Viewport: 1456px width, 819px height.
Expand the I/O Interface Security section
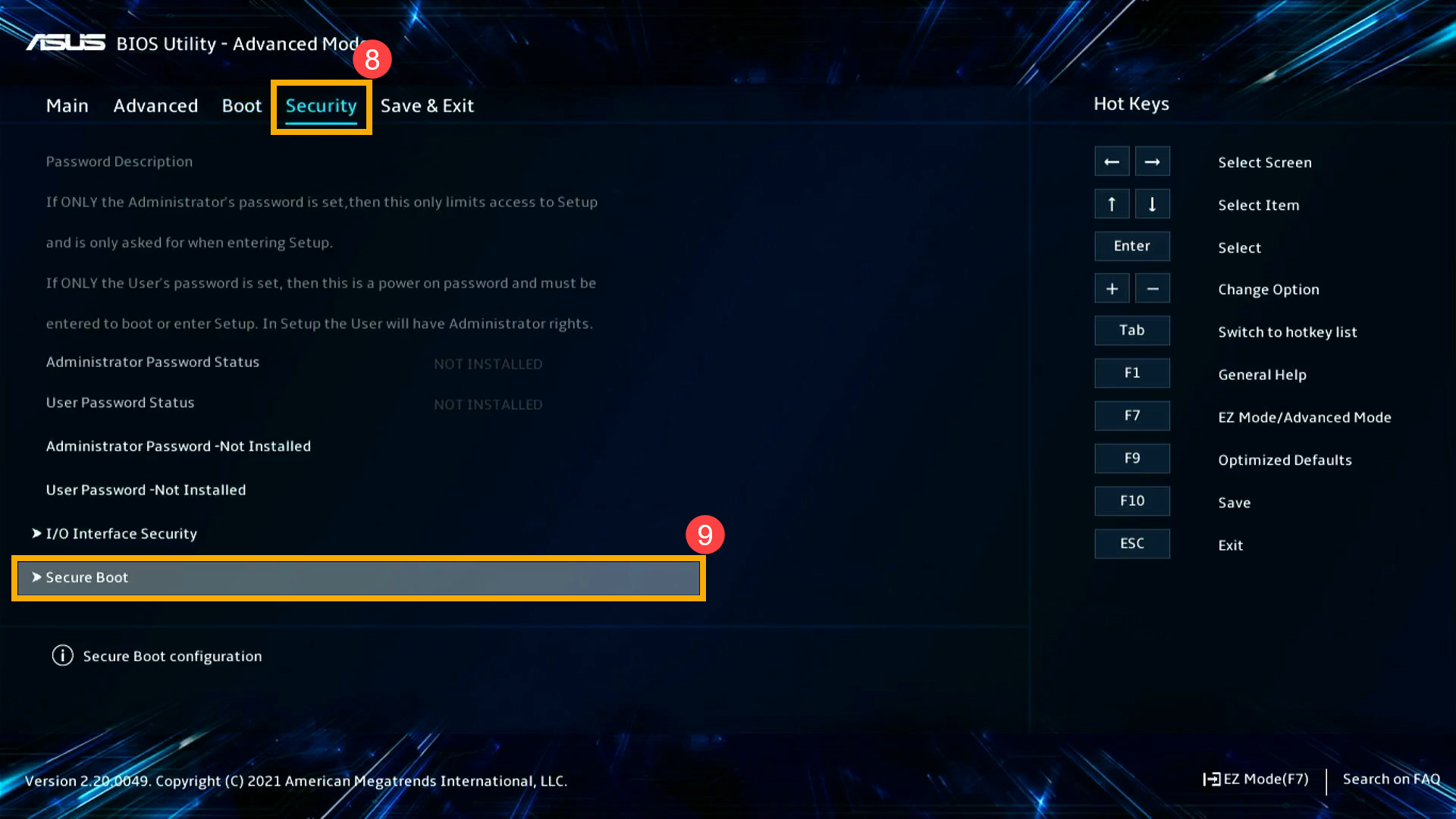click(121, 533)
